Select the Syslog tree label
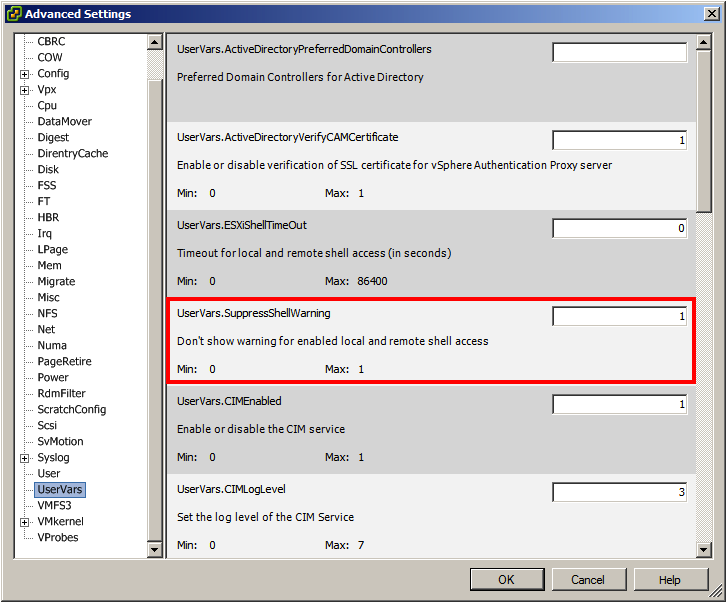This screenshot has height=602, width=726. pyautogui.click(x=53, y=458)
